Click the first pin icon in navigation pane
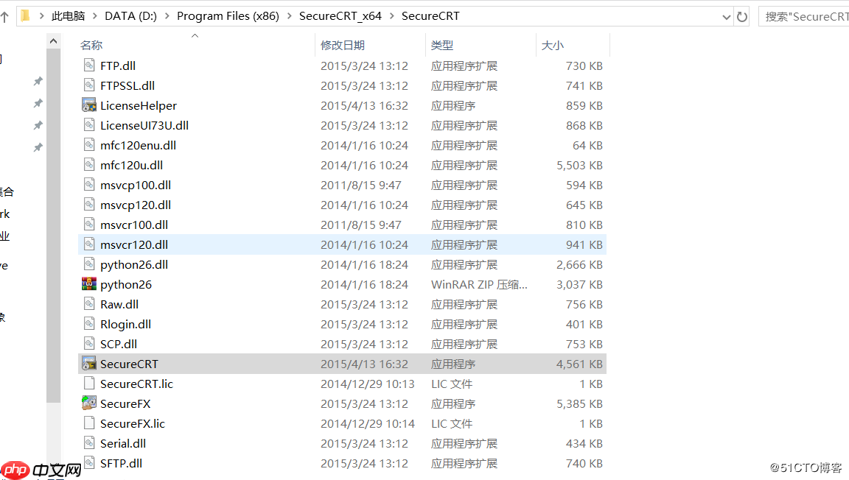This screenshot has width=849, height=480. [x=37, y=81]
